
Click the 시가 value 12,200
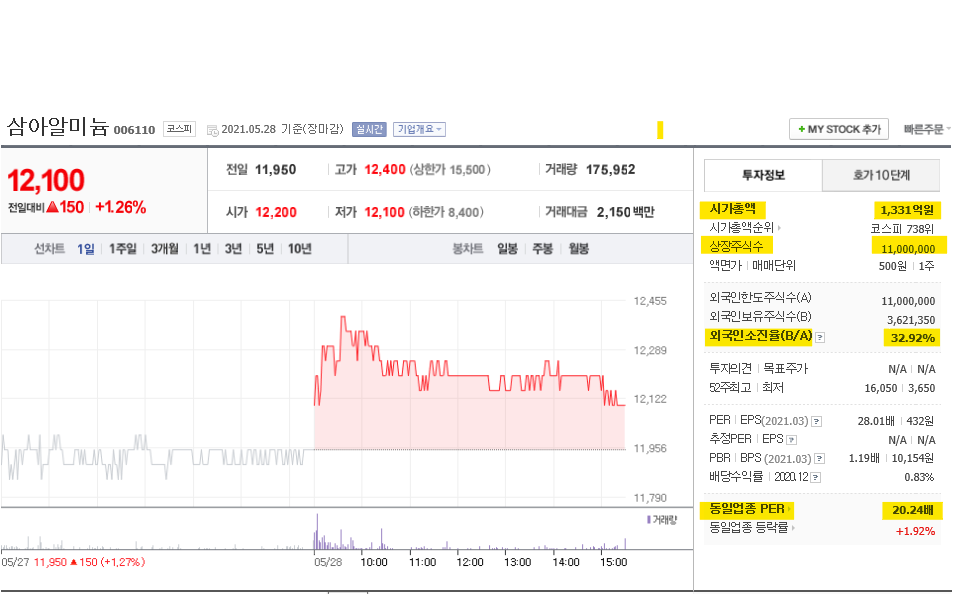[x=276, y=212]
